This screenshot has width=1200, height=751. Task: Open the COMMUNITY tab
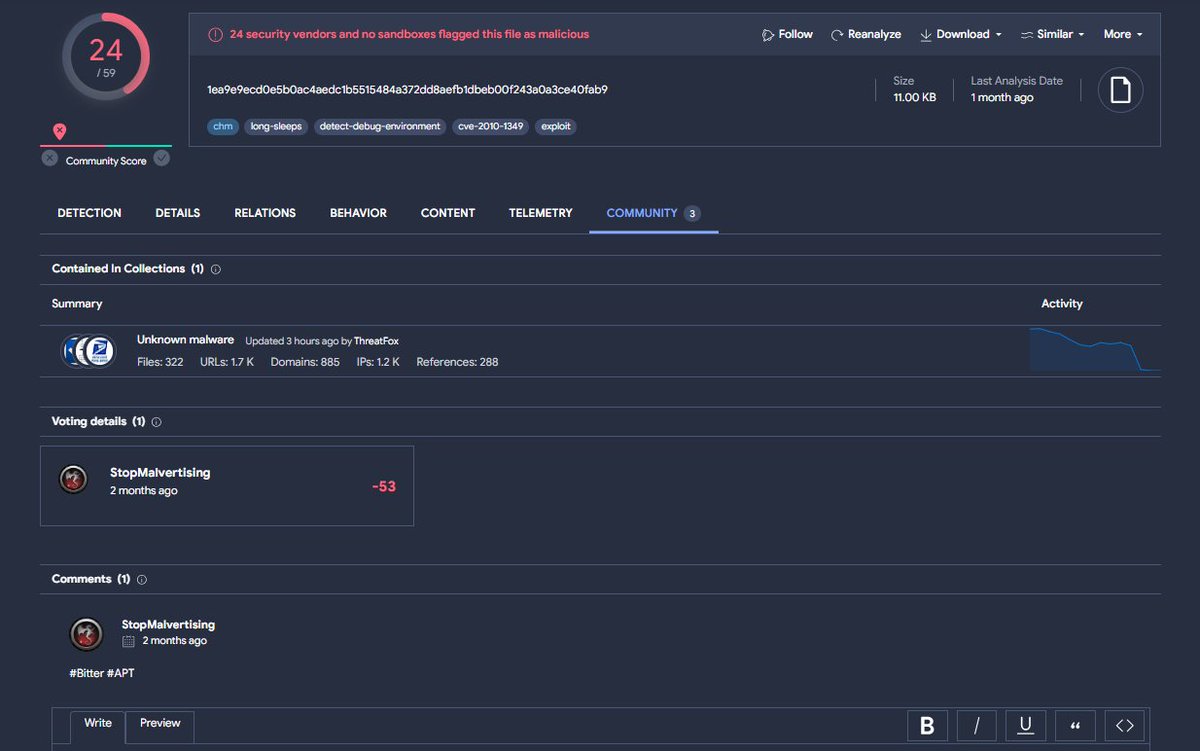642,213
